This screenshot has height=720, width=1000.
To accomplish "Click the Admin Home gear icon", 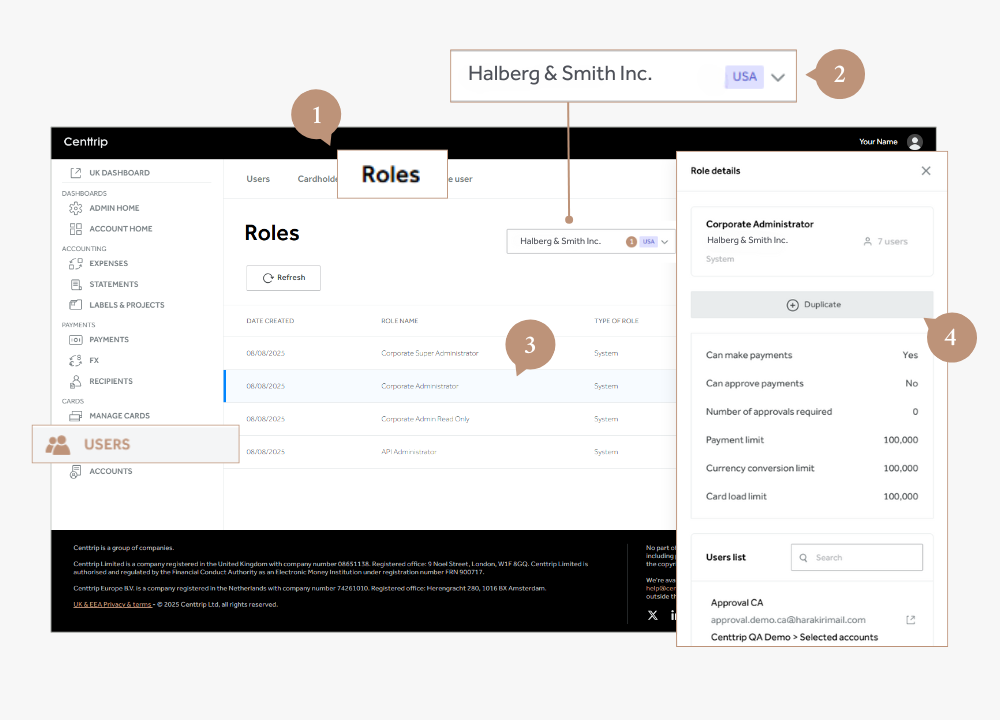I will pos(75,208).
